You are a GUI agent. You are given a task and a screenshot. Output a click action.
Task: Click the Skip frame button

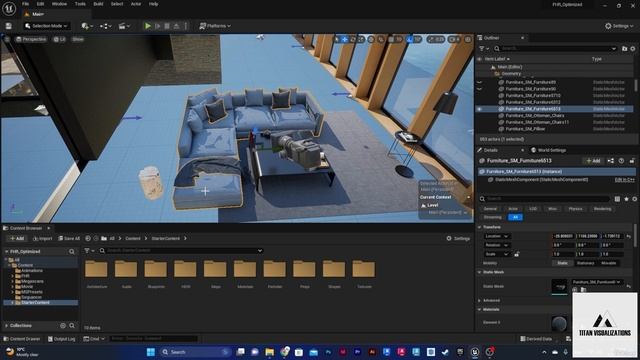(158, 26)
